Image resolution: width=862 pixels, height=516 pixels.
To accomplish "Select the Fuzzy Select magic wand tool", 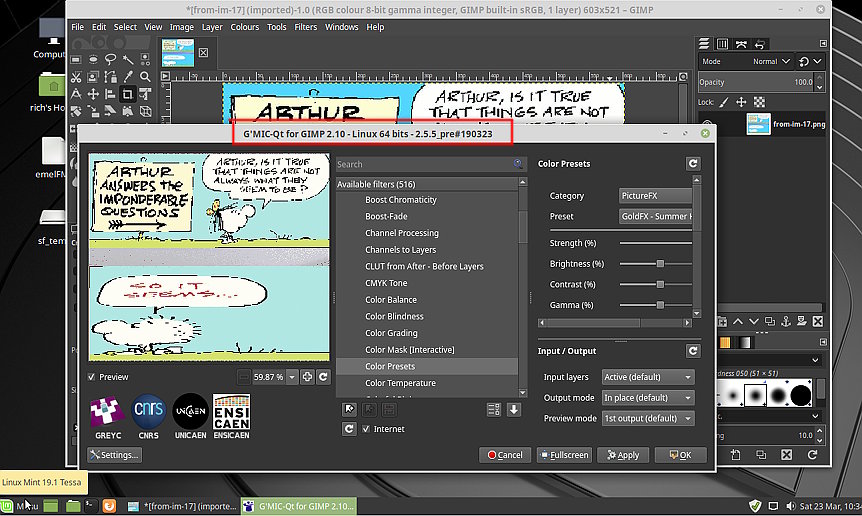I will 128,59.
